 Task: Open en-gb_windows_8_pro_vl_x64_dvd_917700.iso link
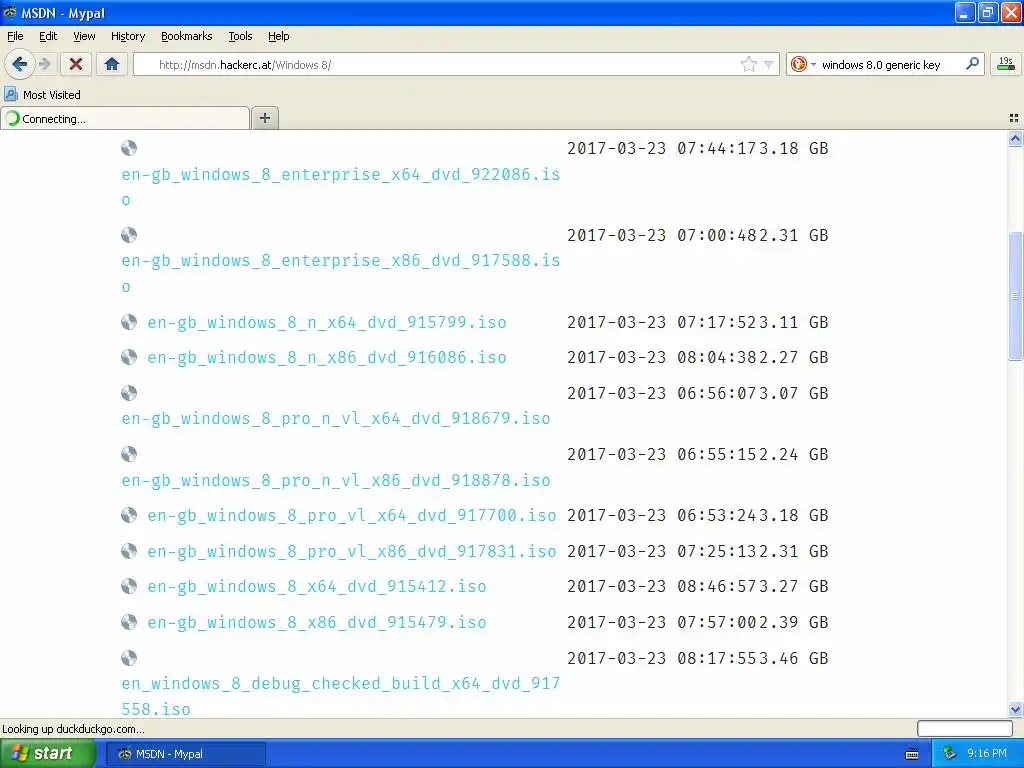point(351,515)
